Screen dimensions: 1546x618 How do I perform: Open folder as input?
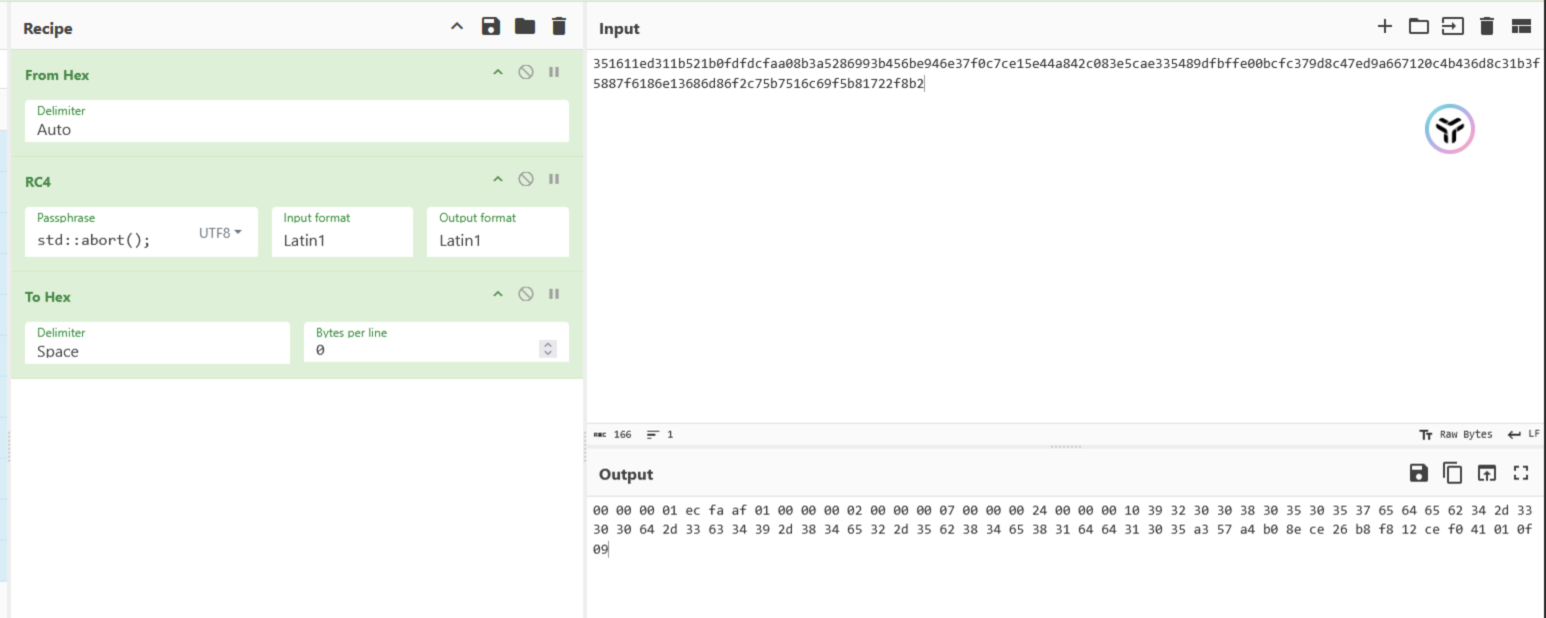click(1418, 27)
